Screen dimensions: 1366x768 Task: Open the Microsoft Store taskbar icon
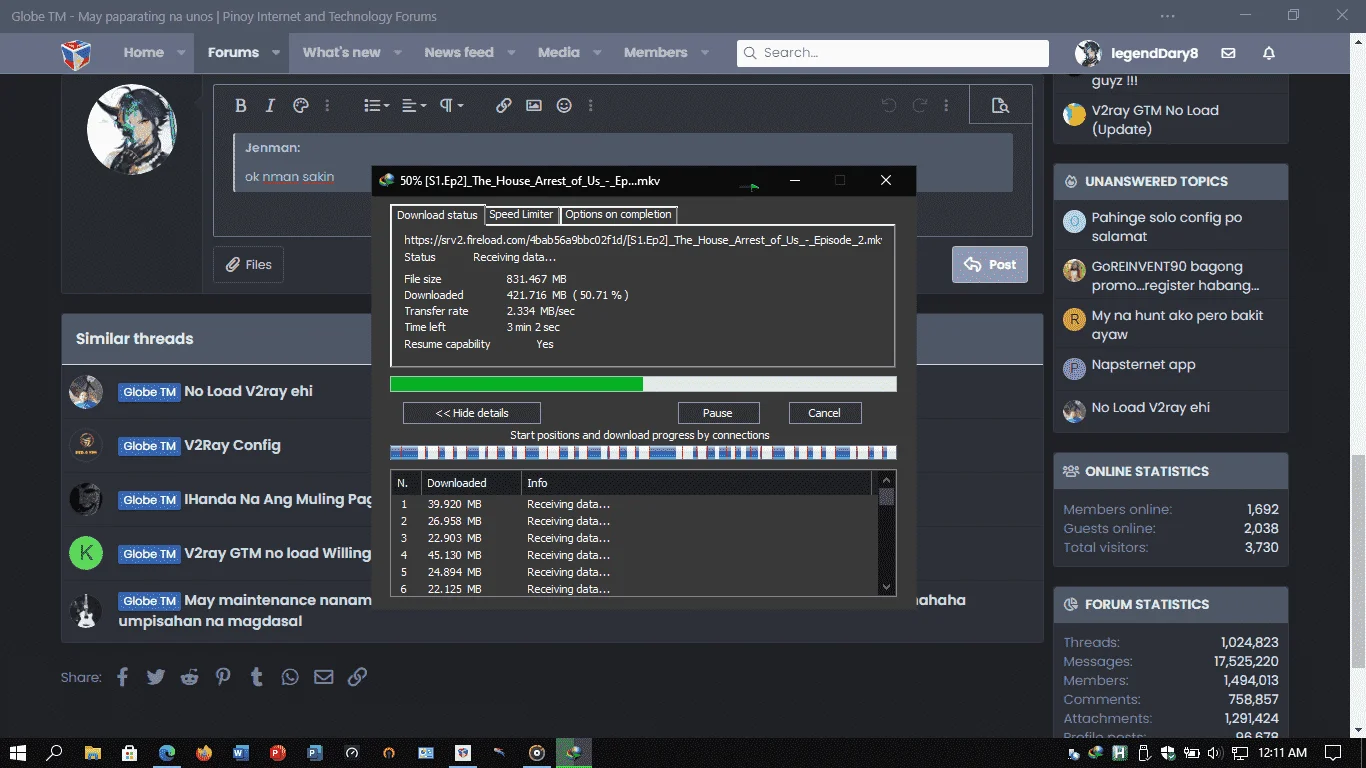(x=129, y=752)
